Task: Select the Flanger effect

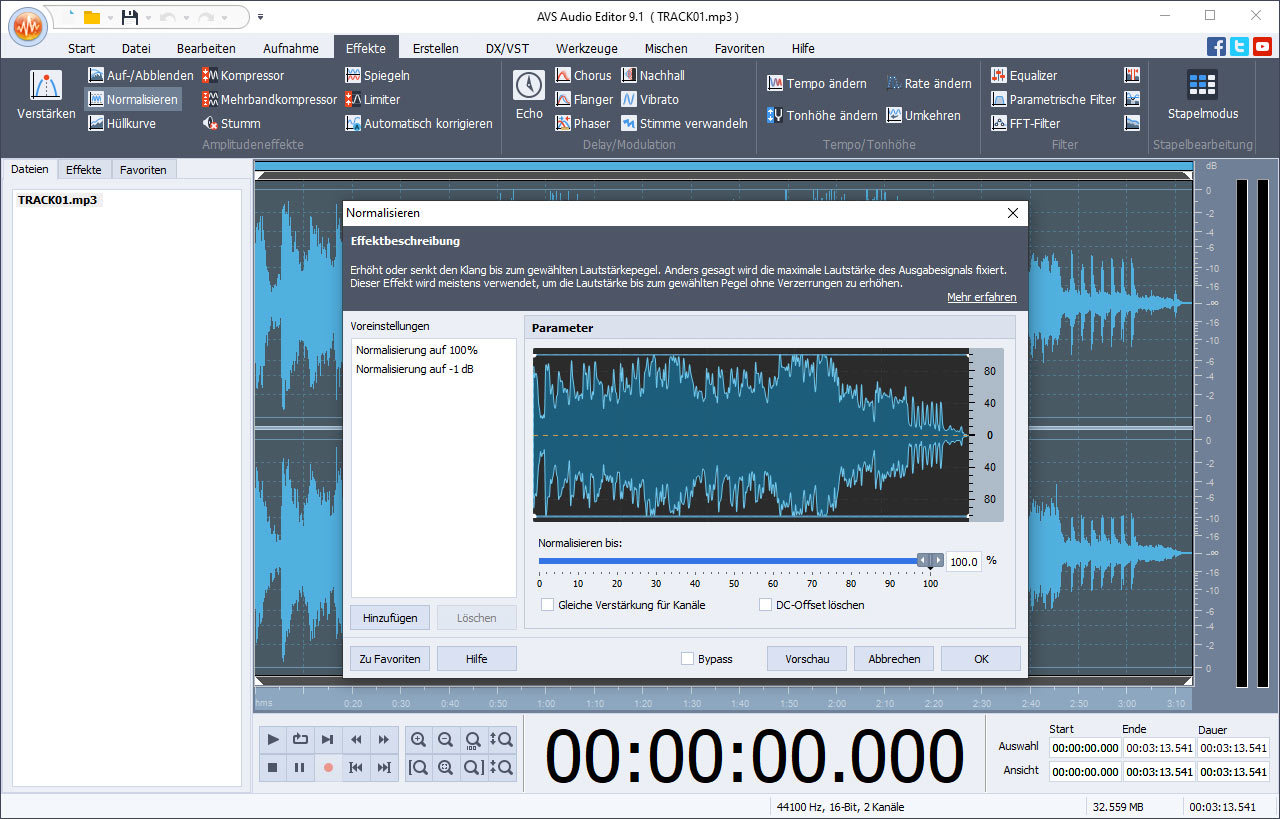Action: click(584, 99)
